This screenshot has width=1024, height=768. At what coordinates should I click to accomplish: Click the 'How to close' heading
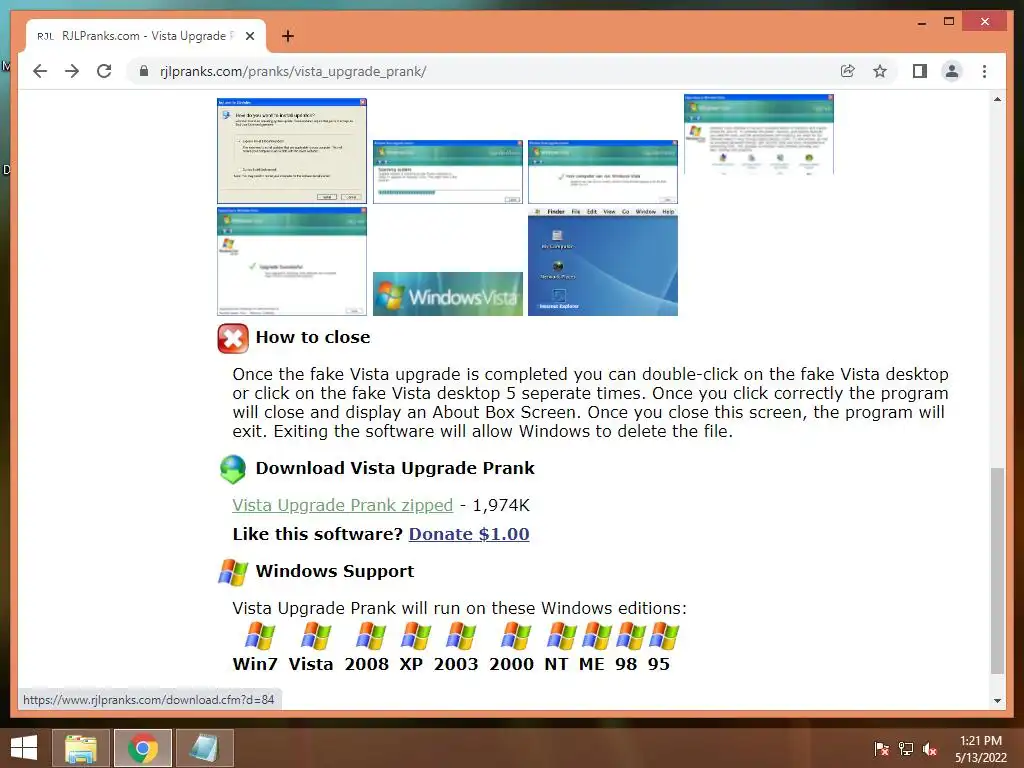coord(313,337)
